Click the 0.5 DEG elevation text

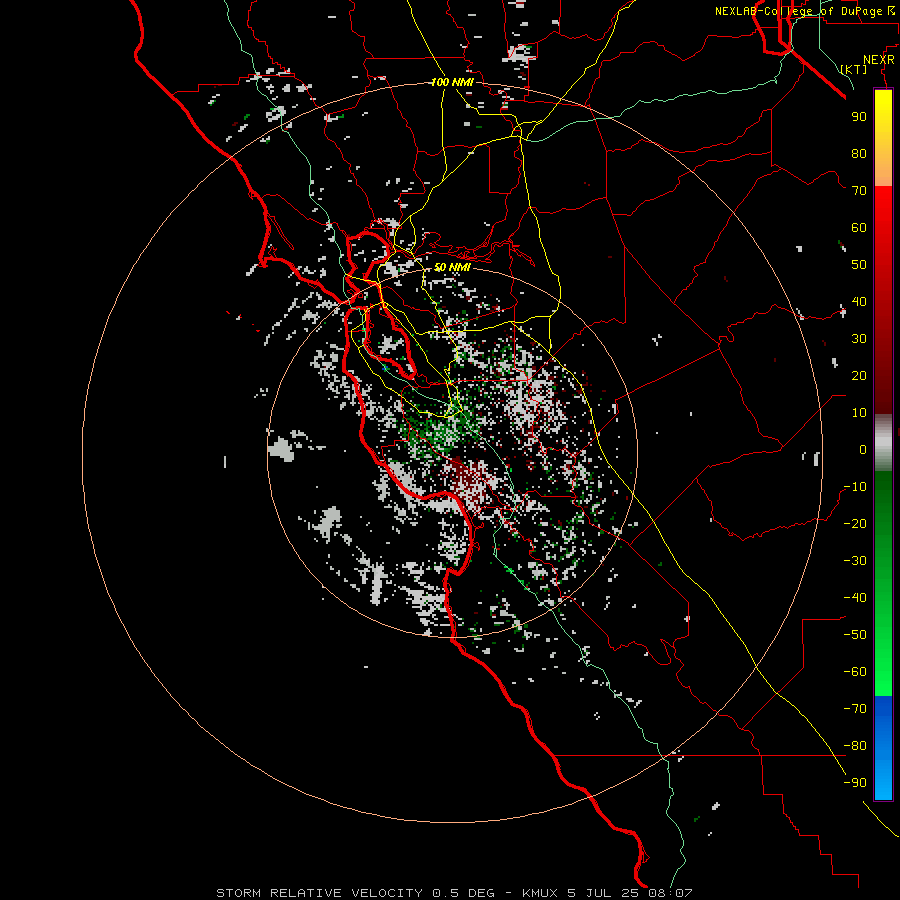click(463, 893)
